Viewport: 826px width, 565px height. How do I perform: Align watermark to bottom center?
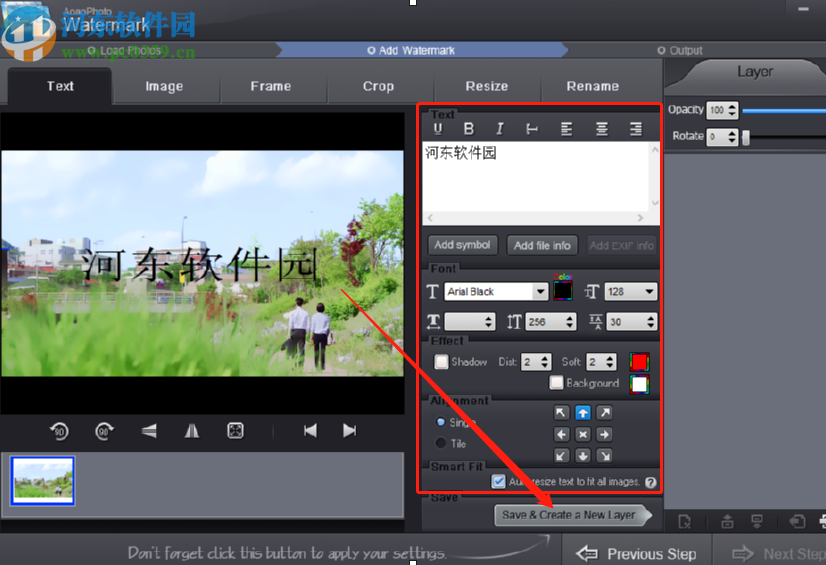[583, 455]
